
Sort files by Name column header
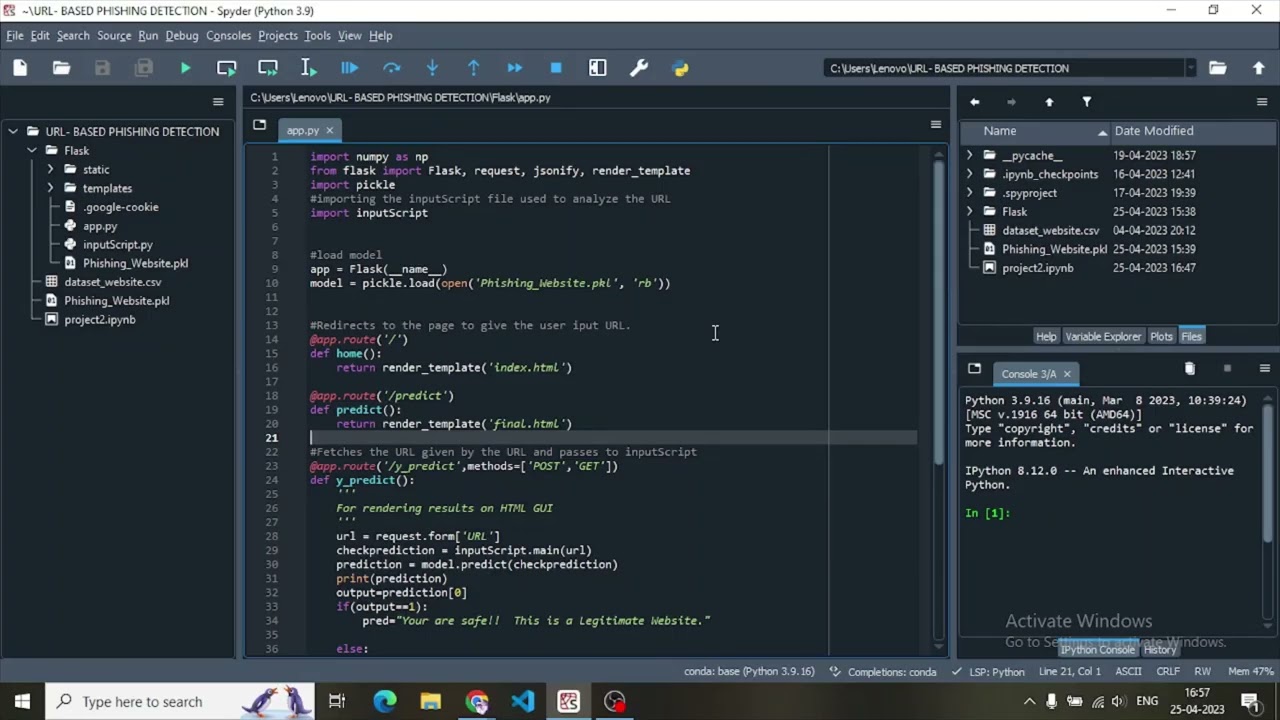point(1035,131)
